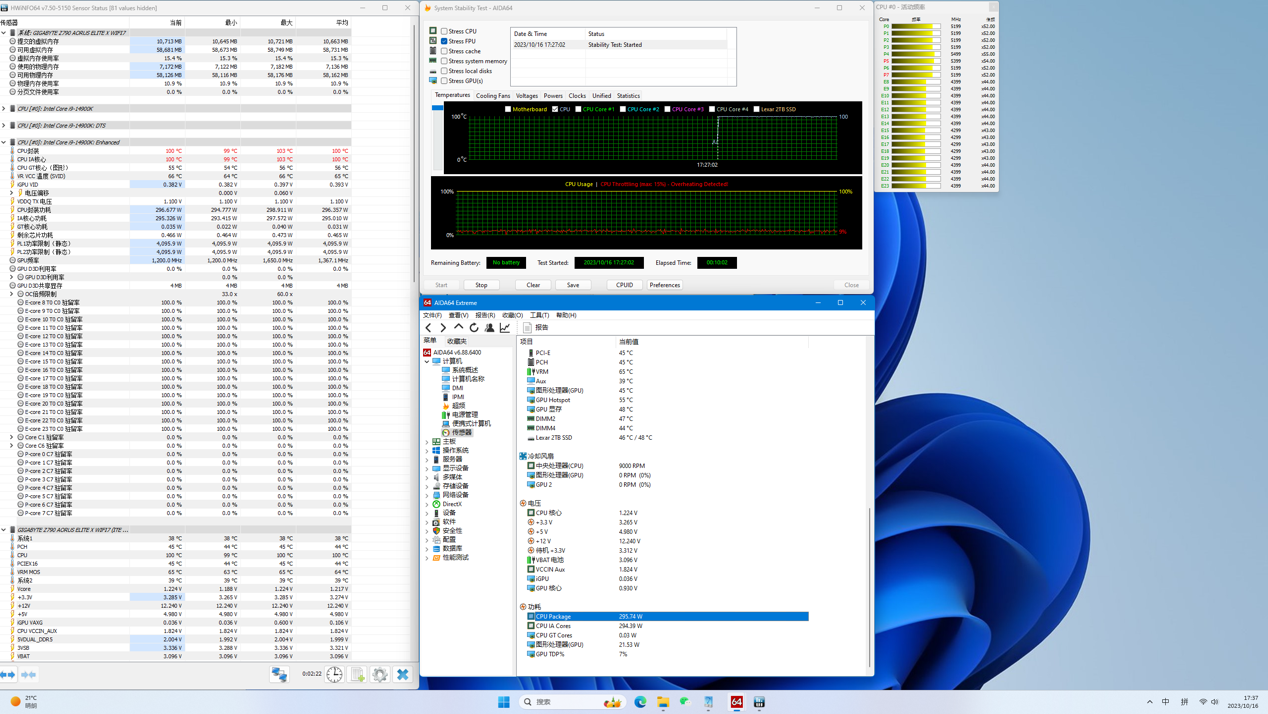Enable the Stress GPU(s) checkbox

444,81
